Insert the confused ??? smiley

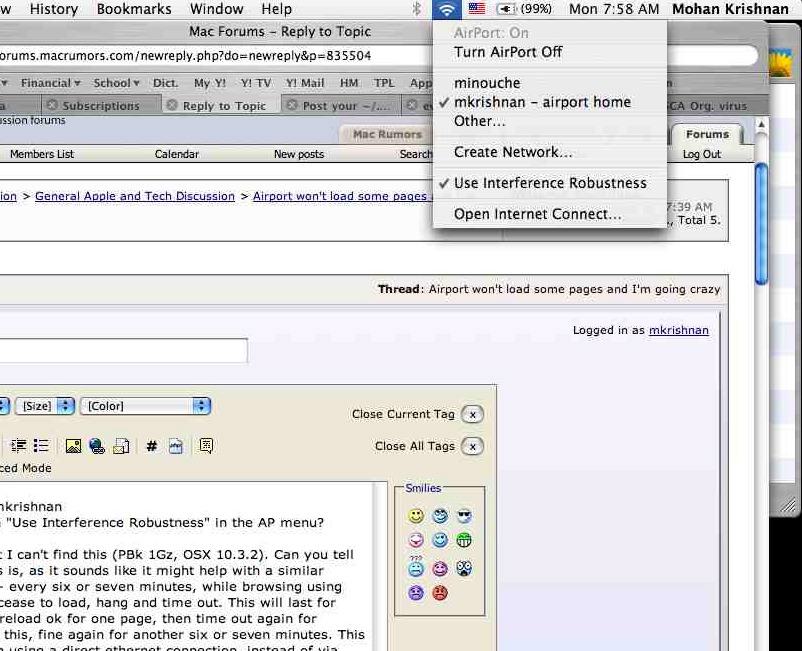[x=416, y=567]
